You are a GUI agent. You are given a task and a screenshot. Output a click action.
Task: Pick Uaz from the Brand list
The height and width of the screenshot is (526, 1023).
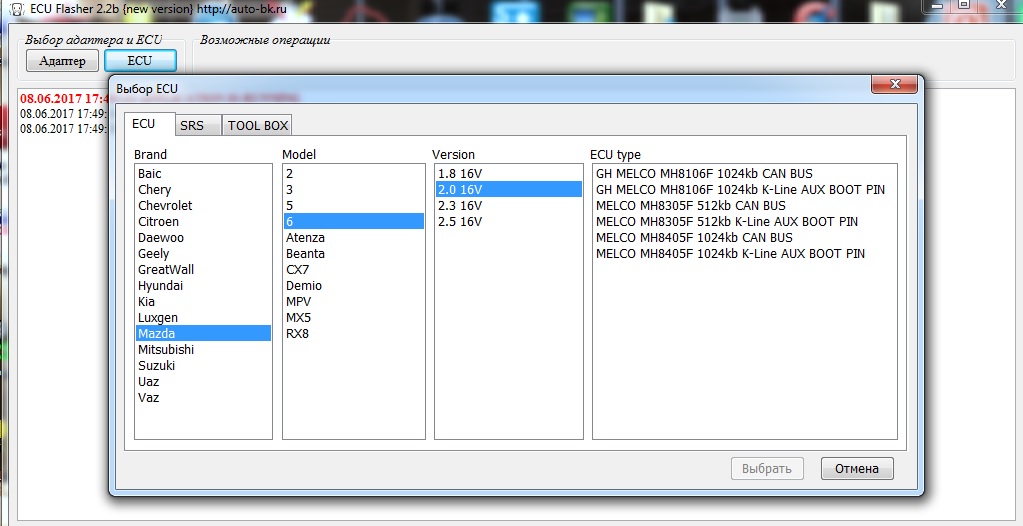pos(202,382)
